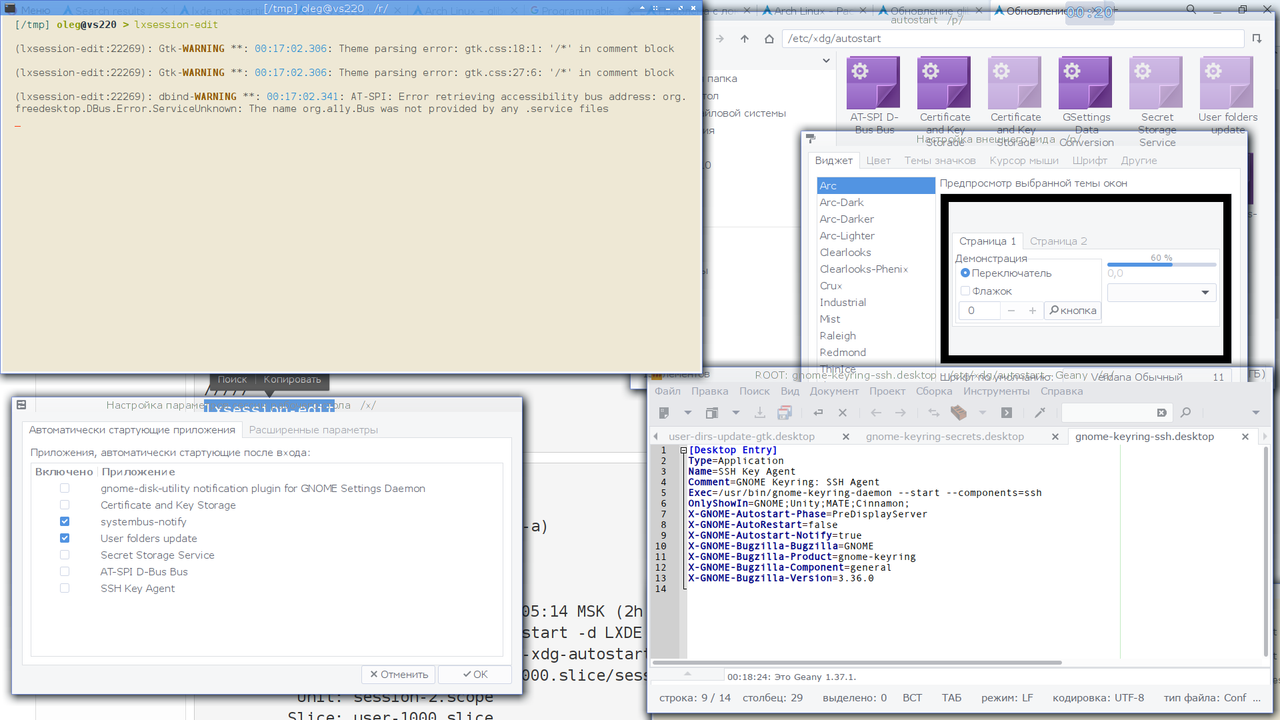Open Geany toolbar overflow arrow
This screenshot has height=720, width=1280.
point(1256,412)
